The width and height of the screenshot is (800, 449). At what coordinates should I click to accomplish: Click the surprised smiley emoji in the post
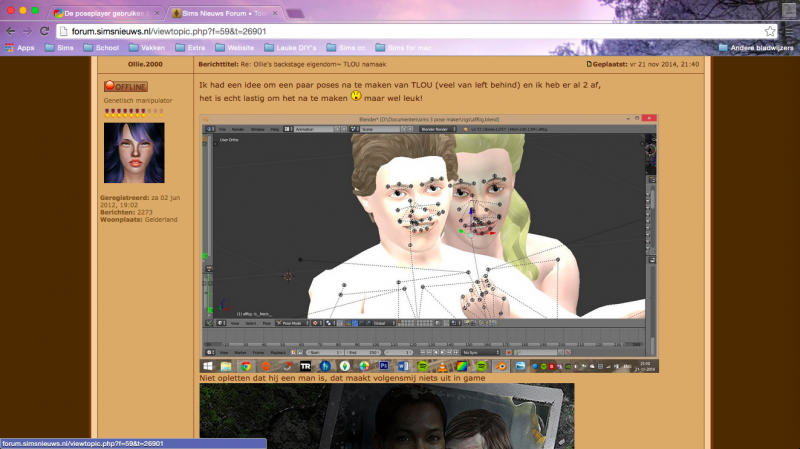[x=356, y=95]
